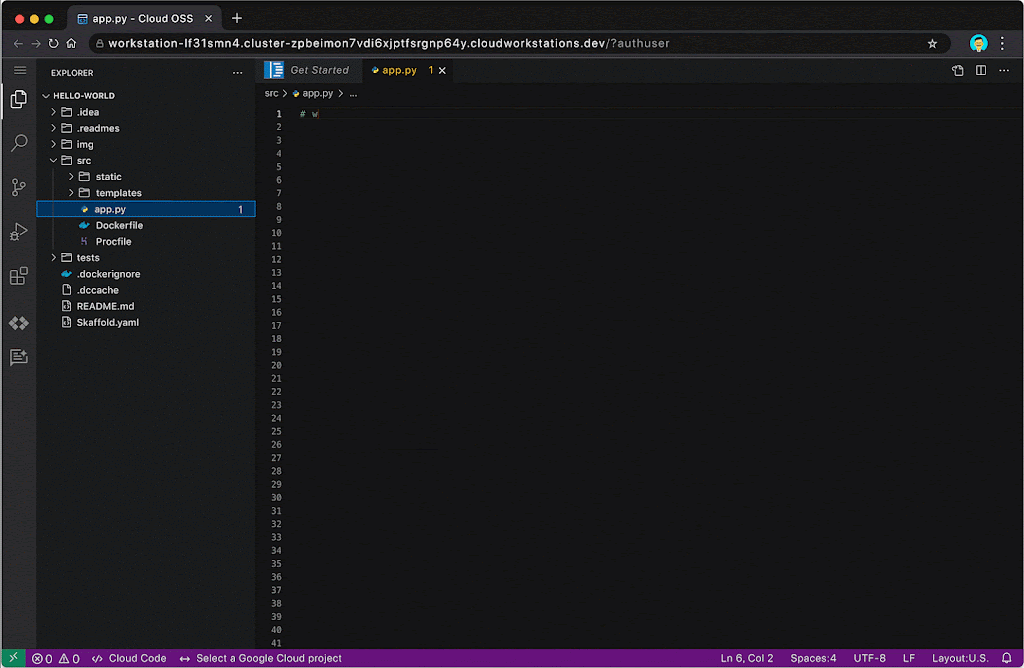Show errors count in status bar
This screenshot has width=1024, height=668.
pos(42,659)
